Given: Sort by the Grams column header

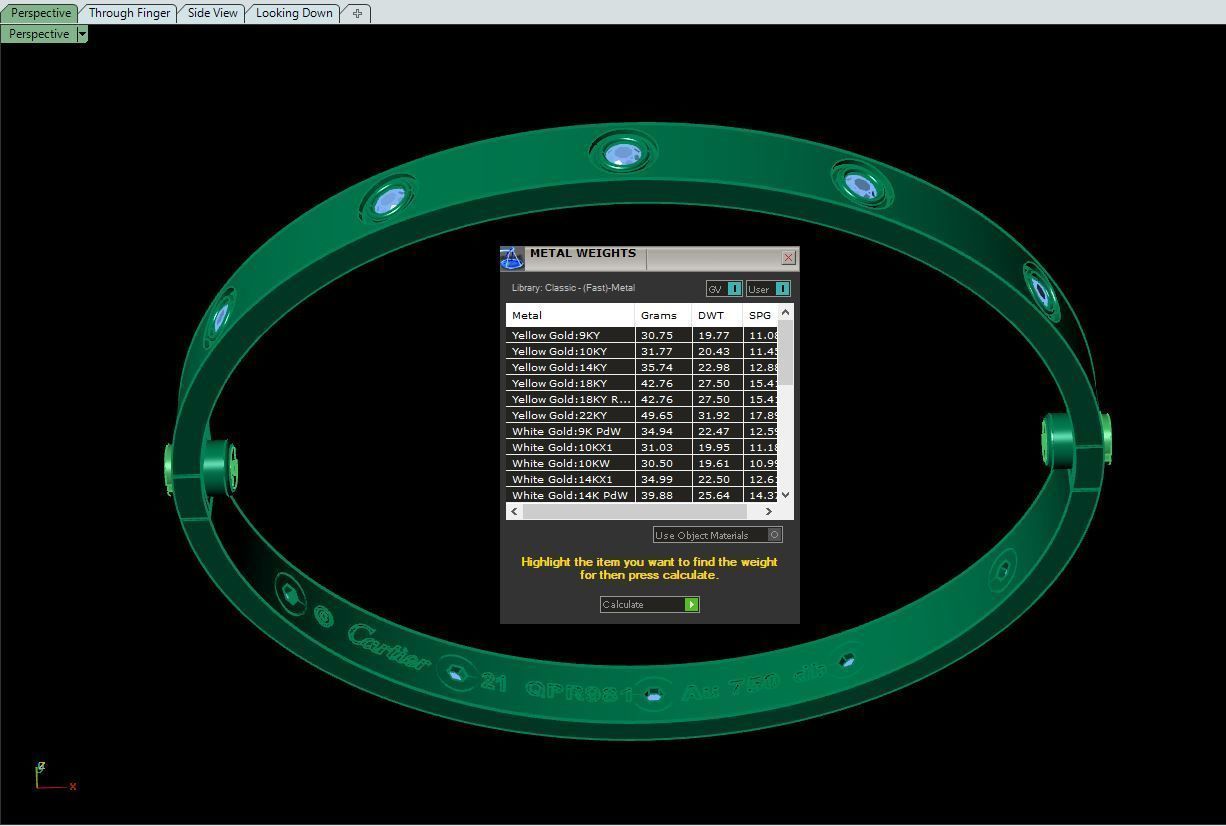Looking at the screenshot, I should coord(663,315).
